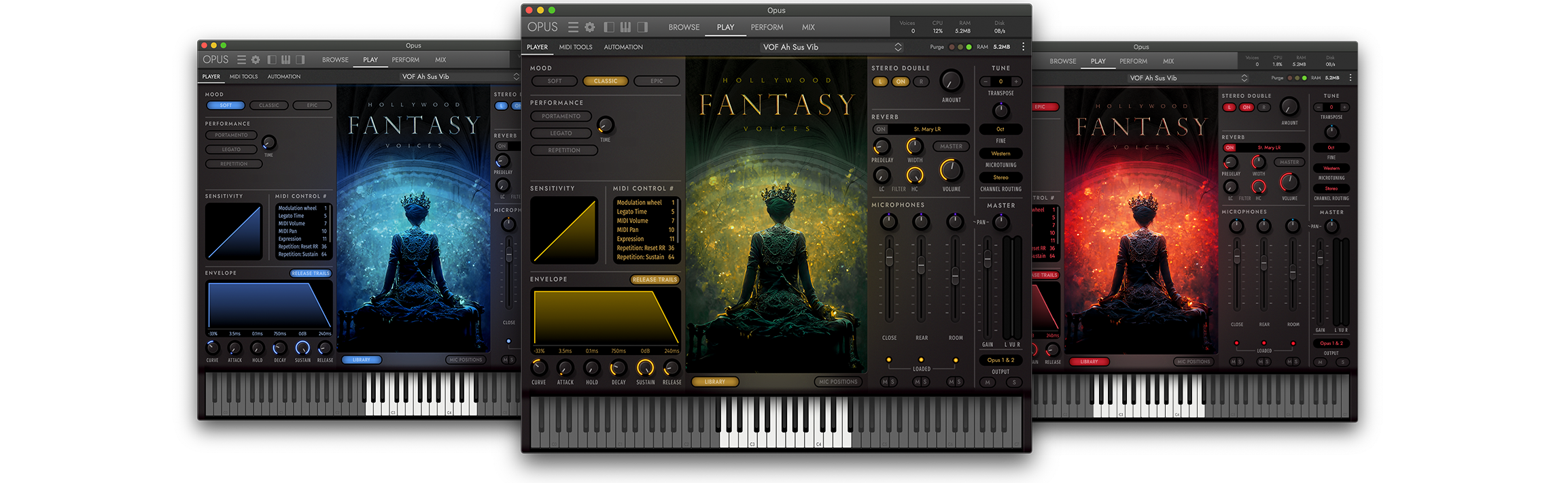1568x483 pixels.
Task: Select EPIC mood in center window
Action: [x=657, y=81]
